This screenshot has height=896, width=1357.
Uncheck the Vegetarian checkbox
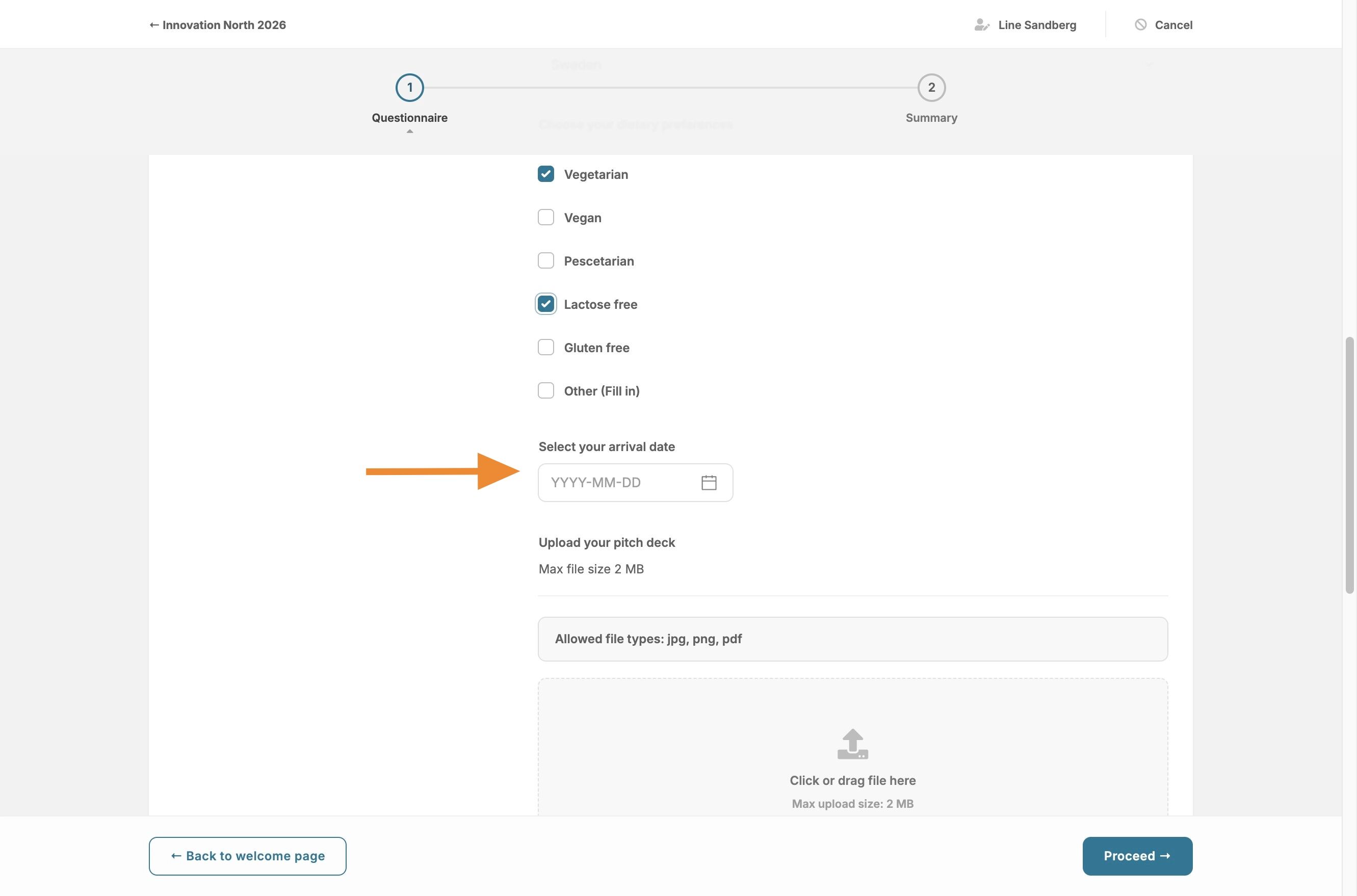point(545,174)
